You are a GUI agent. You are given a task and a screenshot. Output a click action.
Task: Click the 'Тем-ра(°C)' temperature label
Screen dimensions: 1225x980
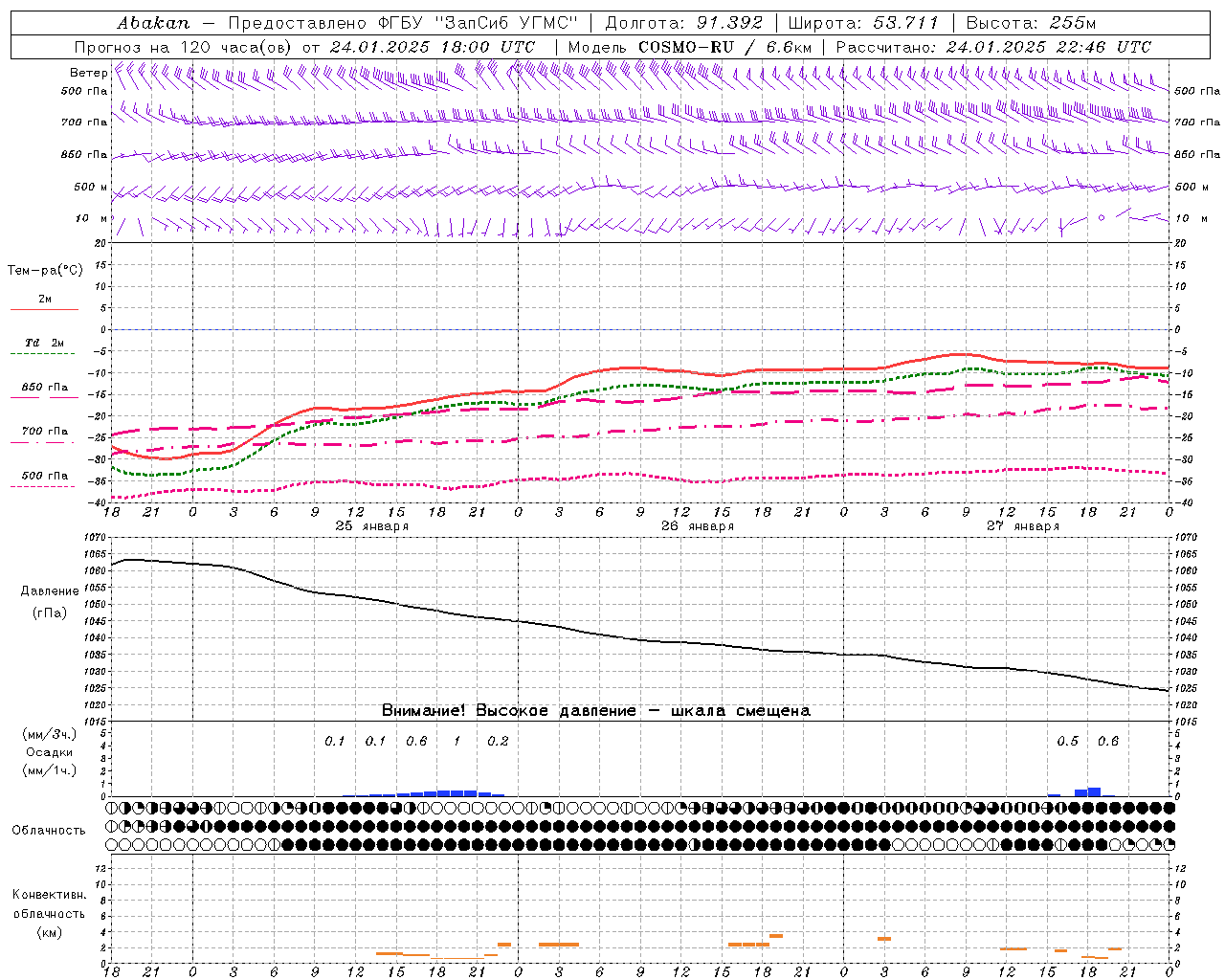click(x=45, y=271)
